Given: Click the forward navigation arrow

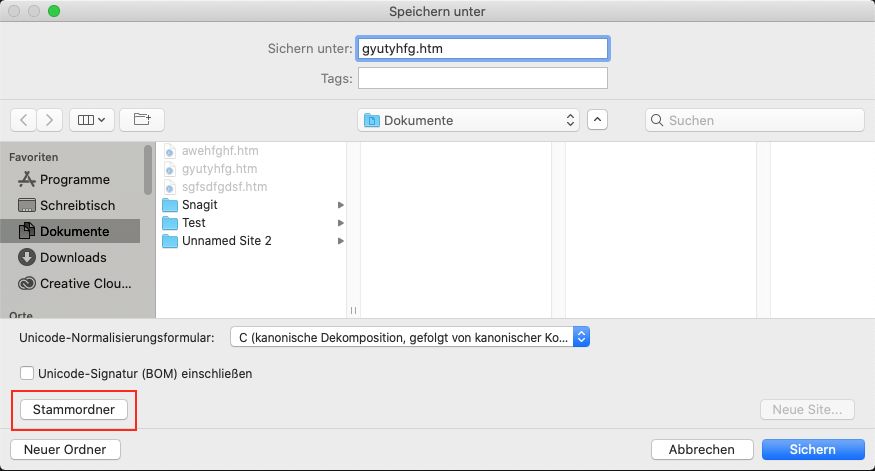Looking at the screenshot, I should click(50, 120).
